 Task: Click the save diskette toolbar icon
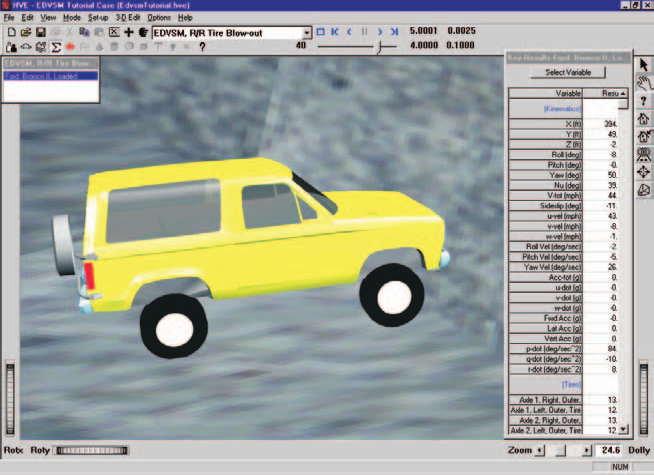(40, 32)
